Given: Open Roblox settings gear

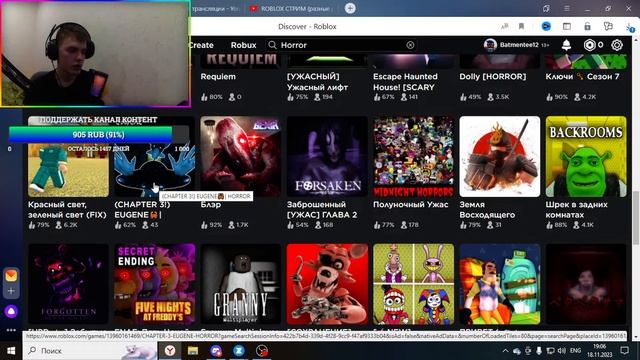Looking at the screenshot, I should tap(617, 45).
